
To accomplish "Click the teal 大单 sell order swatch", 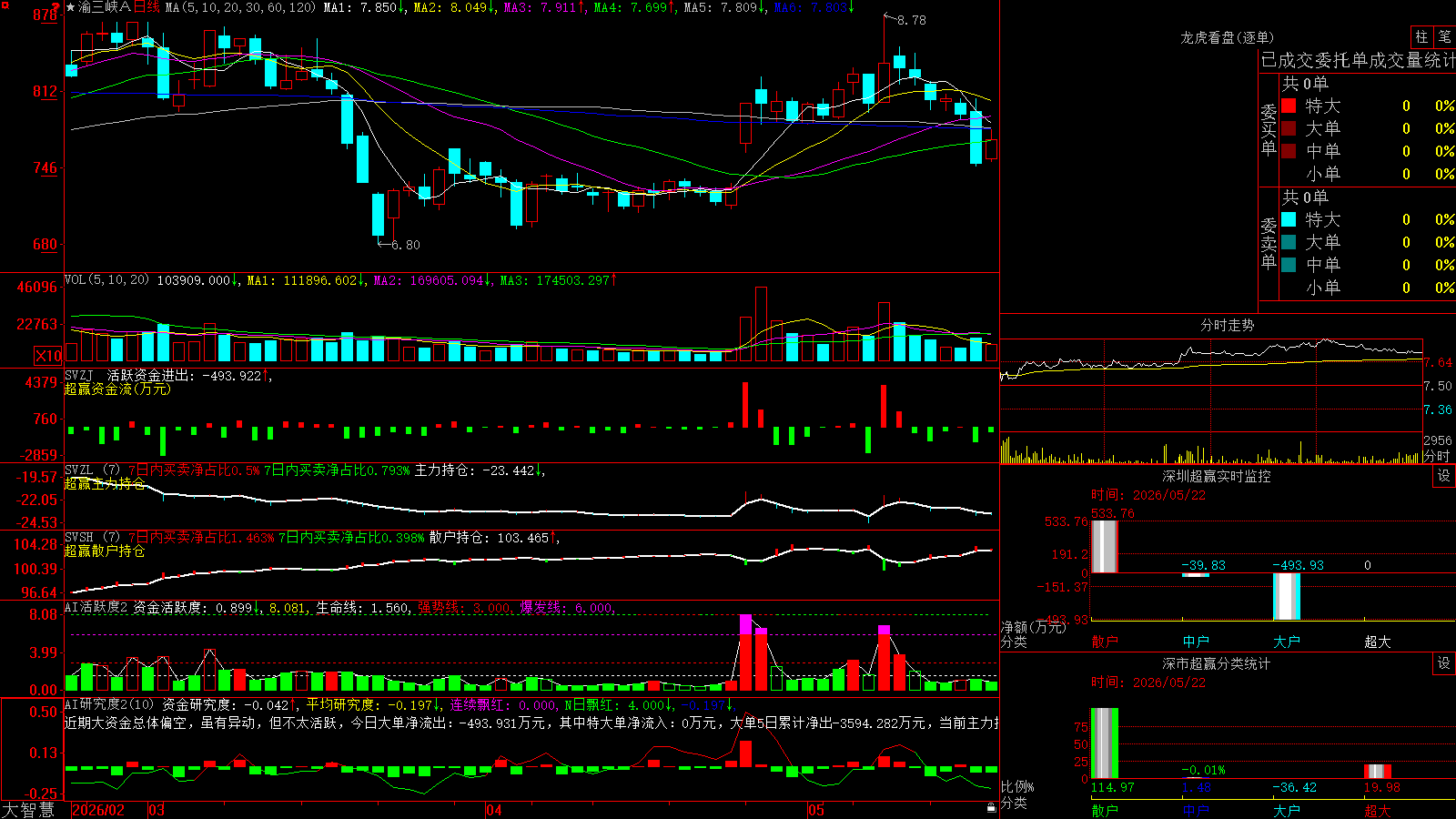I will coord(1289,242).
